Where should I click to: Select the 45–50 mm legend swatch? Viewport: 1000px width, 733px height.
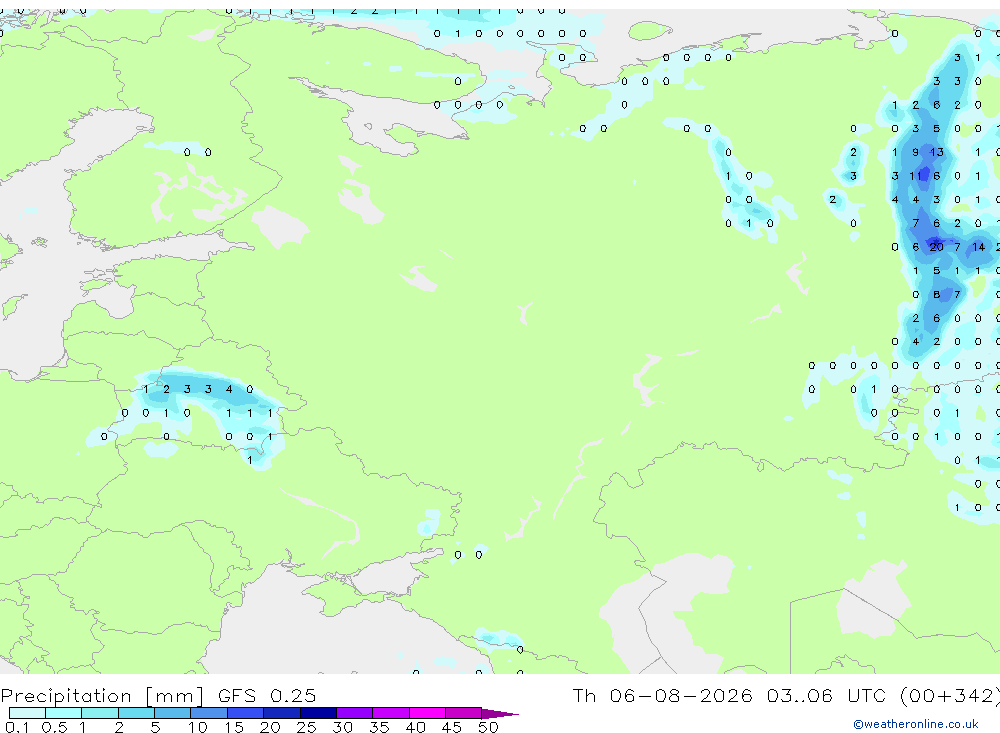(464, 713)
